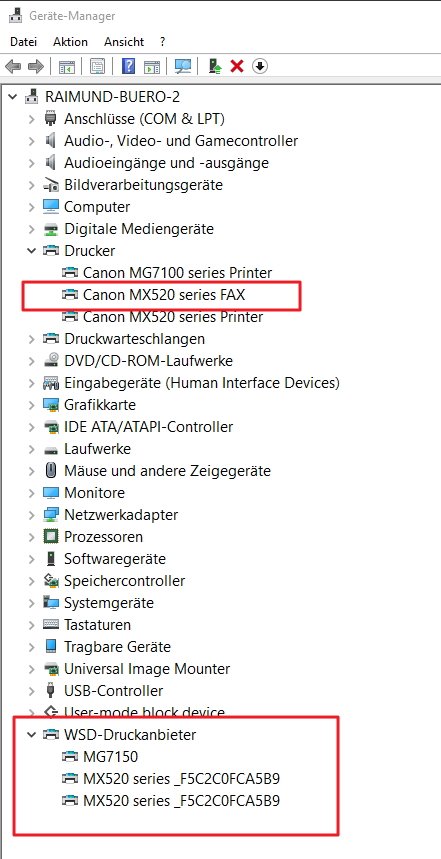The width and height of the screenshot is (441, 859).
Task: Click the red X Uninstall device icon
Action: click(237, 66)
